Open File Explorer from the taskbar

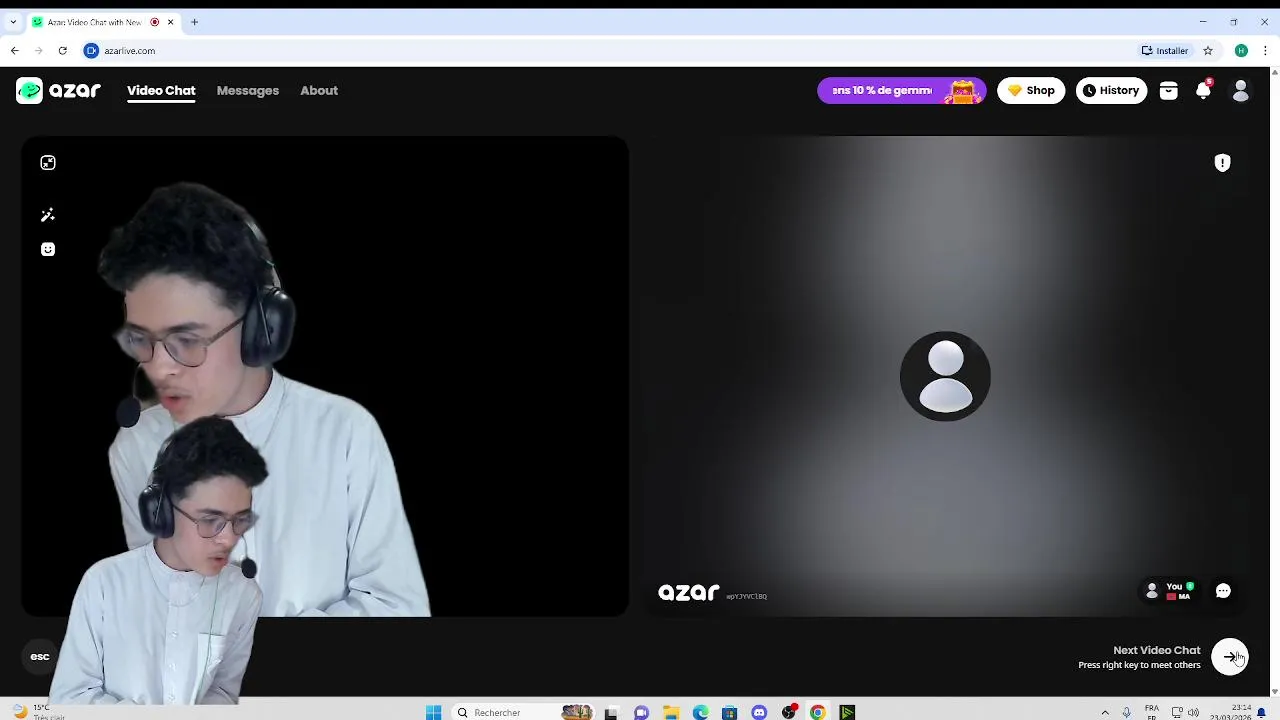click(670, 713)
